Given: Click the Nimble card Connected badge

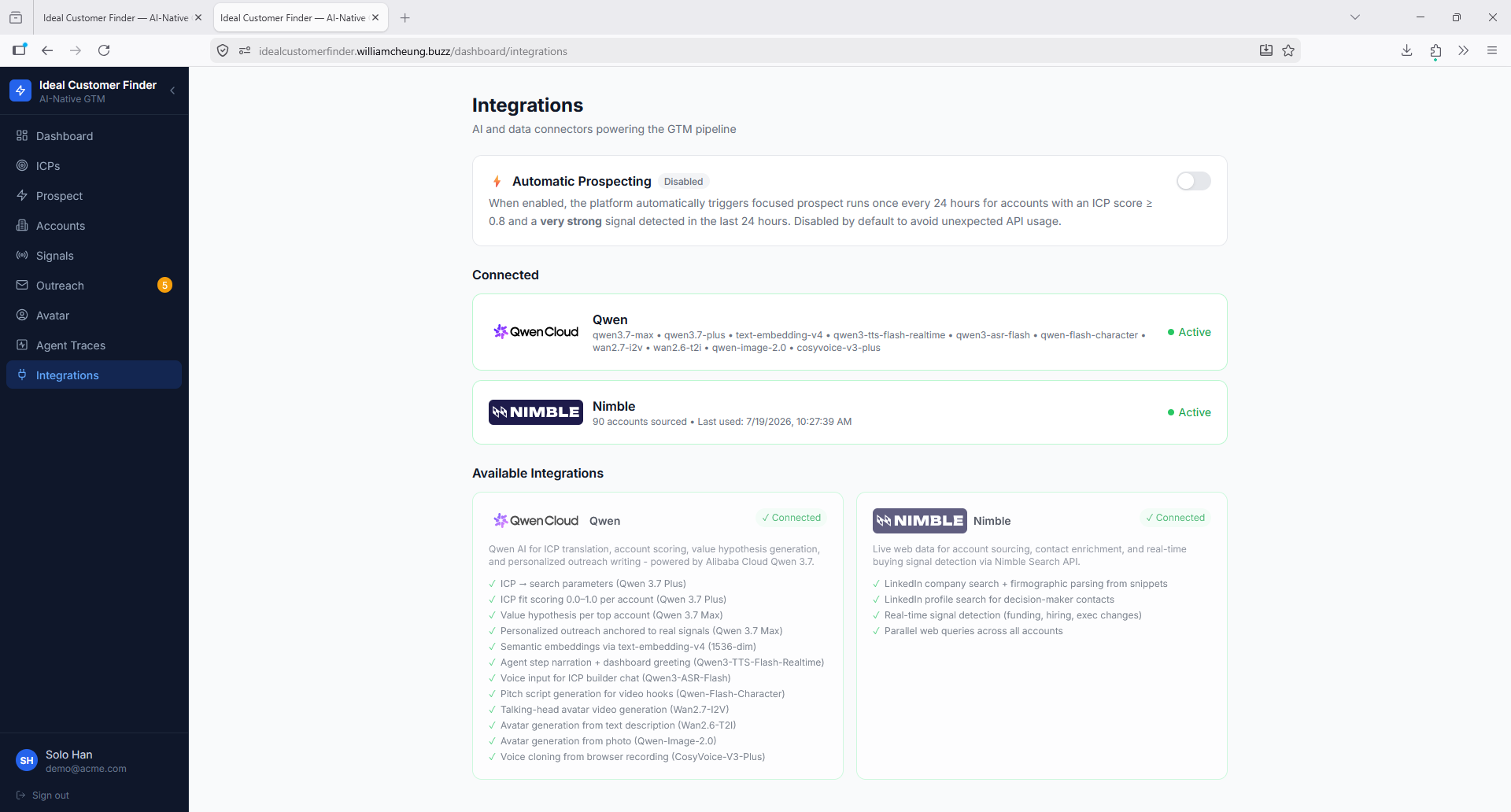Looking at the screenshot, I should click(1175, 518).
